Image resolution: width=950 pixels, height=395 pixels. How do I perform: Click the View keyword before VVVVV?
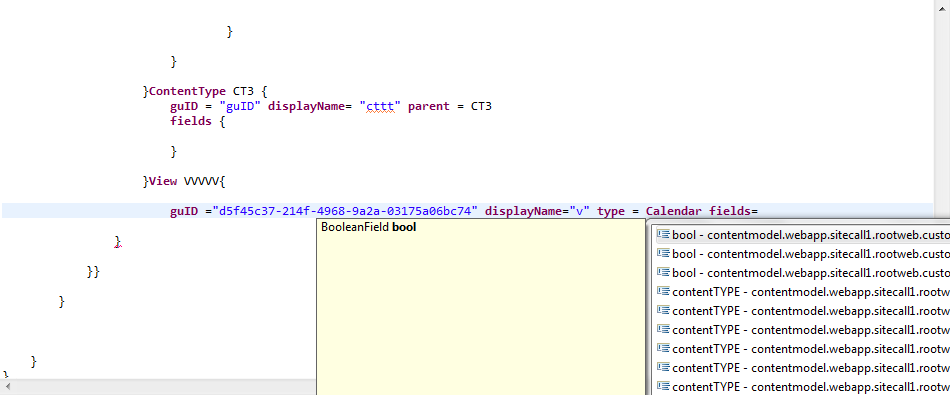163,181
